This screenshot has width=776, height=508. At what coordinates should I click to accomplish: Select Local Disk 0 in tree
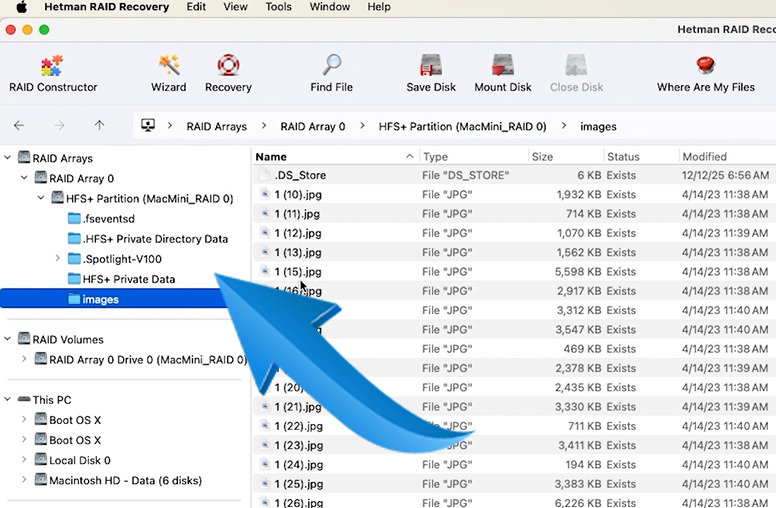(72, 460)
